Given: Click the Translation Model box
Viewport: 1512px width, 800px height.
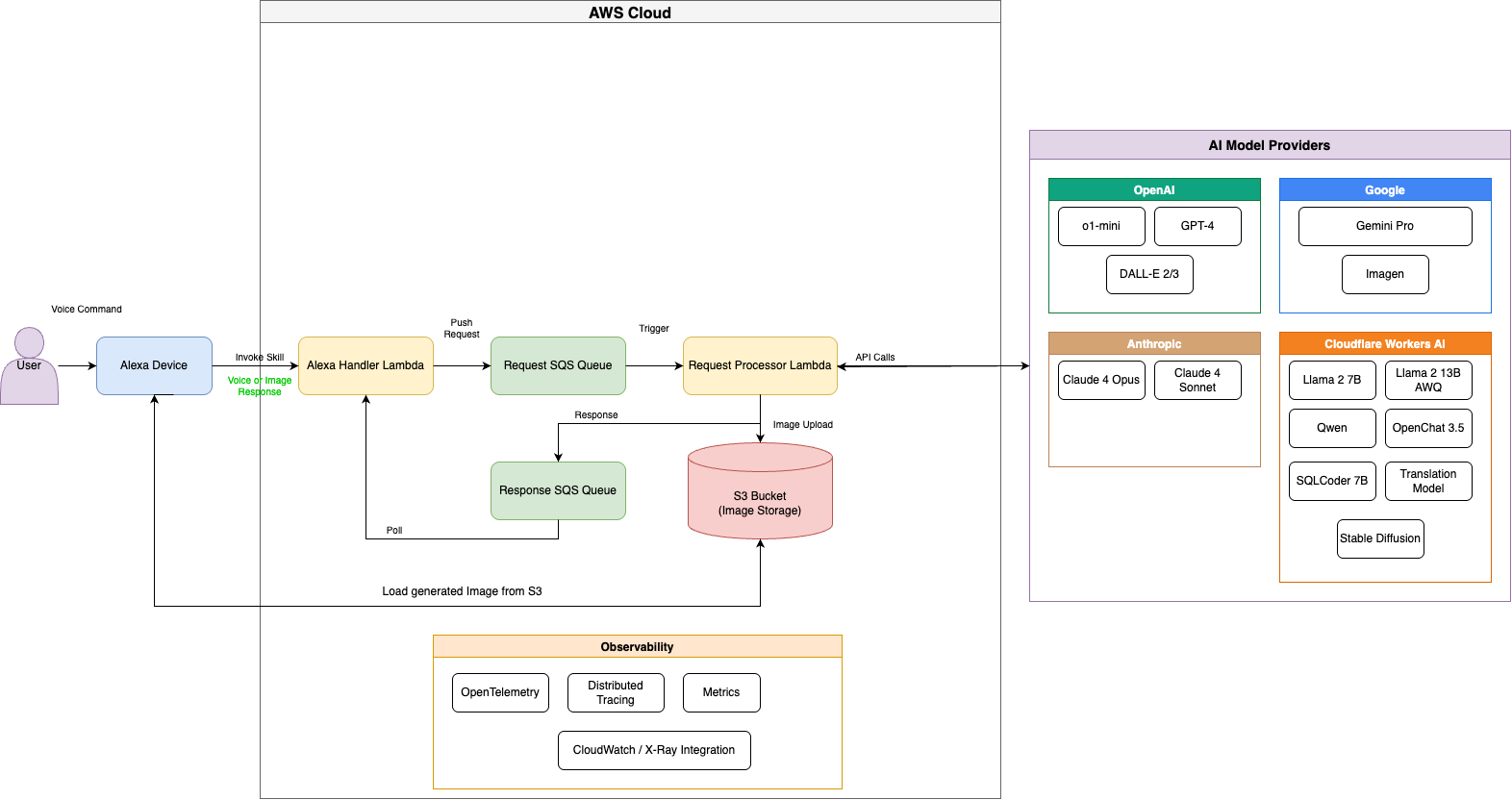Looking at the screenshot, I should coord(1428,481).
